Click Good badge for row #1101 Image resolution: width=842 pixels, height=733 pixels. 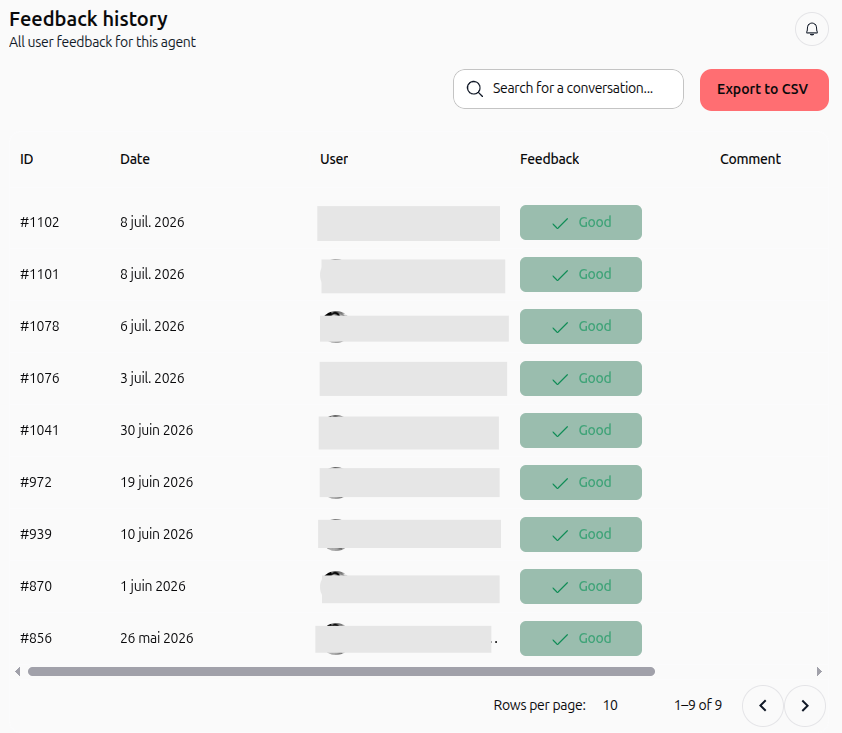point(580,274)
